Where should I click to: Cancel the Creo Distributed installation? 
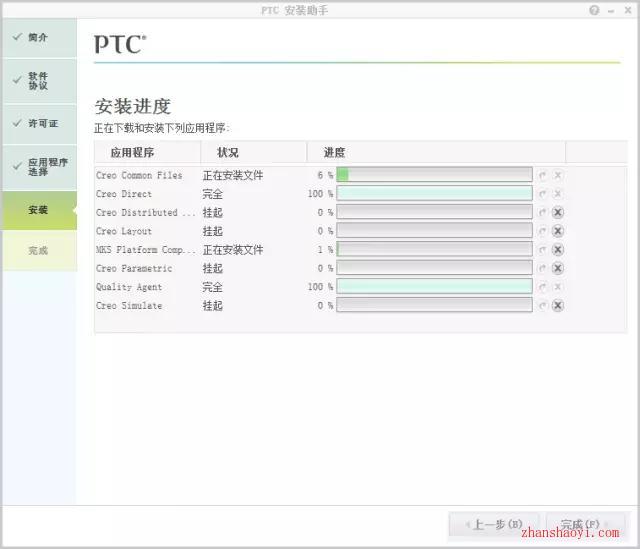click(558, 212)
